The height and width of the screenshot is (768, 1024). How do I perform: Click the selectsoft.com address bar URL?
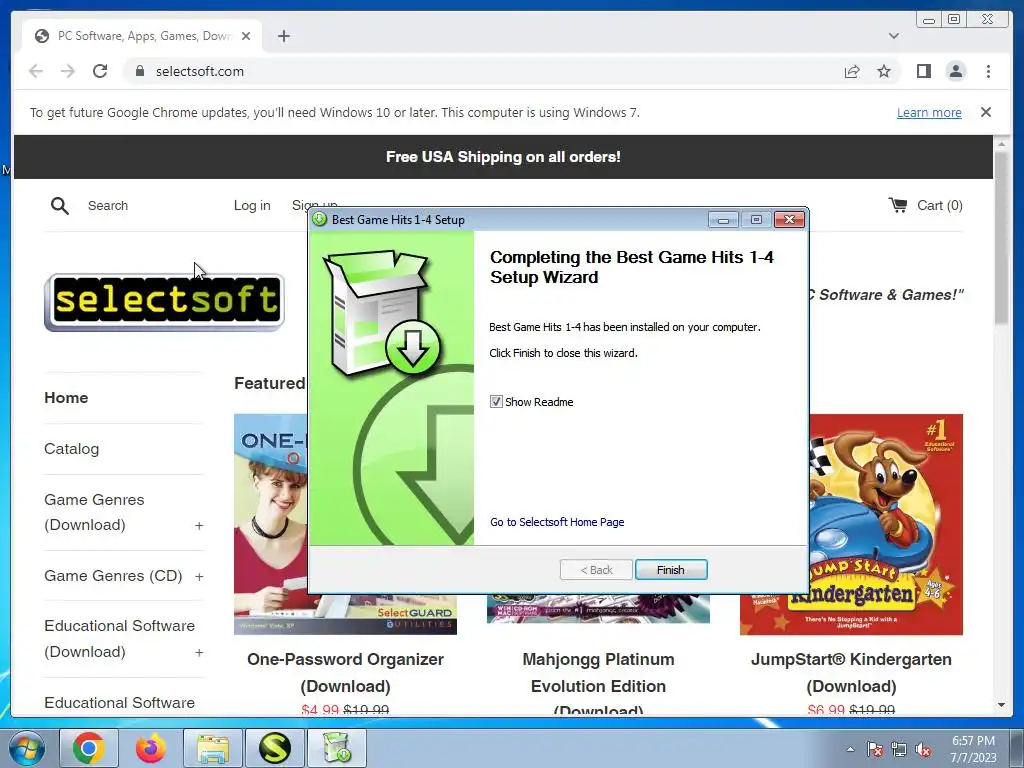coord(200,71)
